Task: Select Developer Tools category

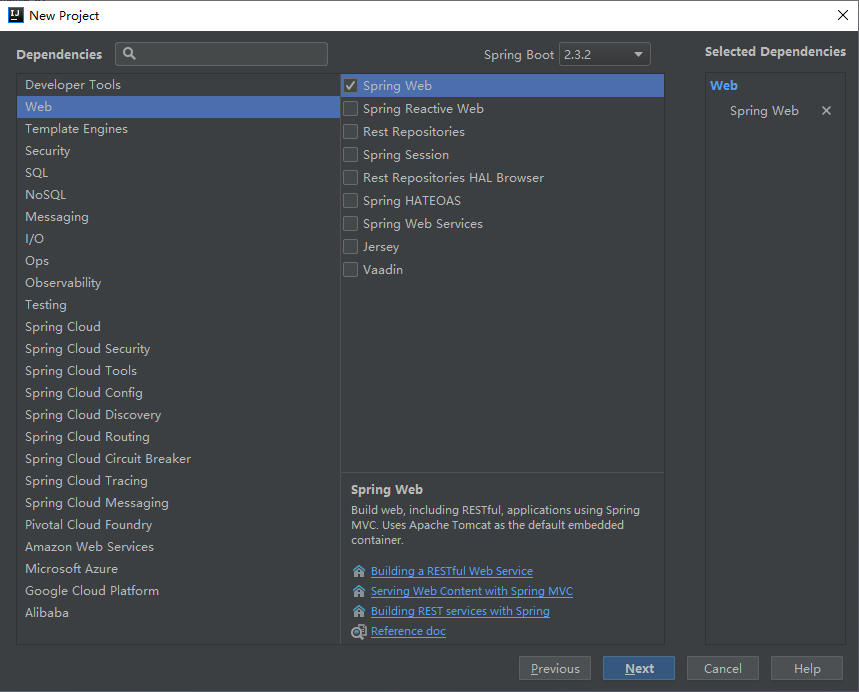Action: (179, 84)
